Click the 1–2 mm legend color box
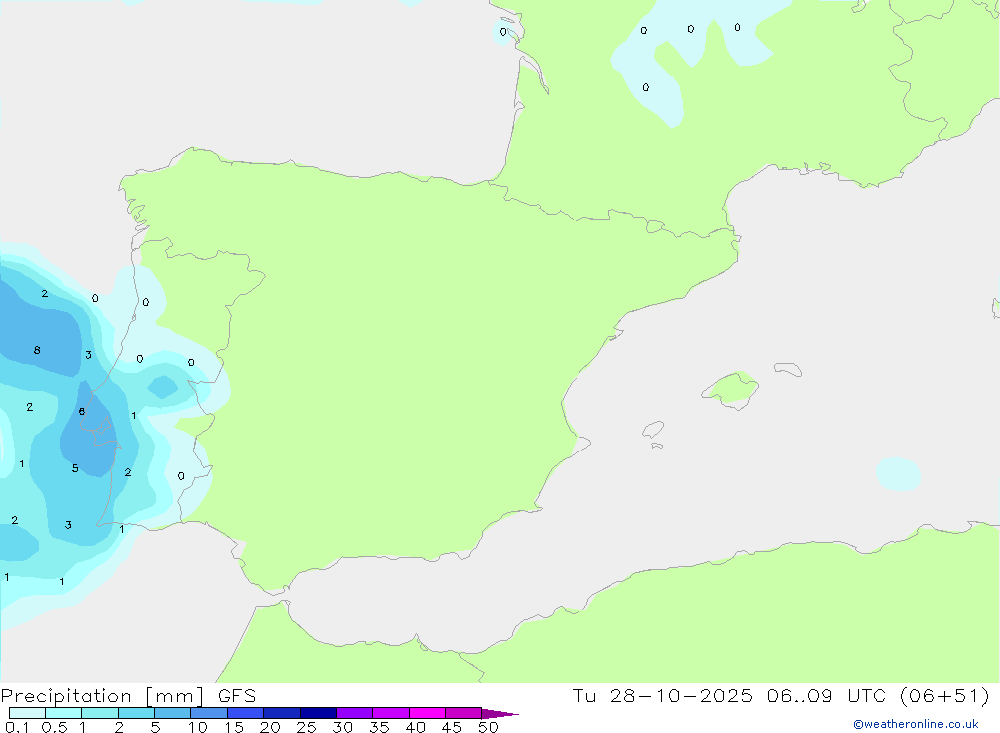 [x=99, y=713]
